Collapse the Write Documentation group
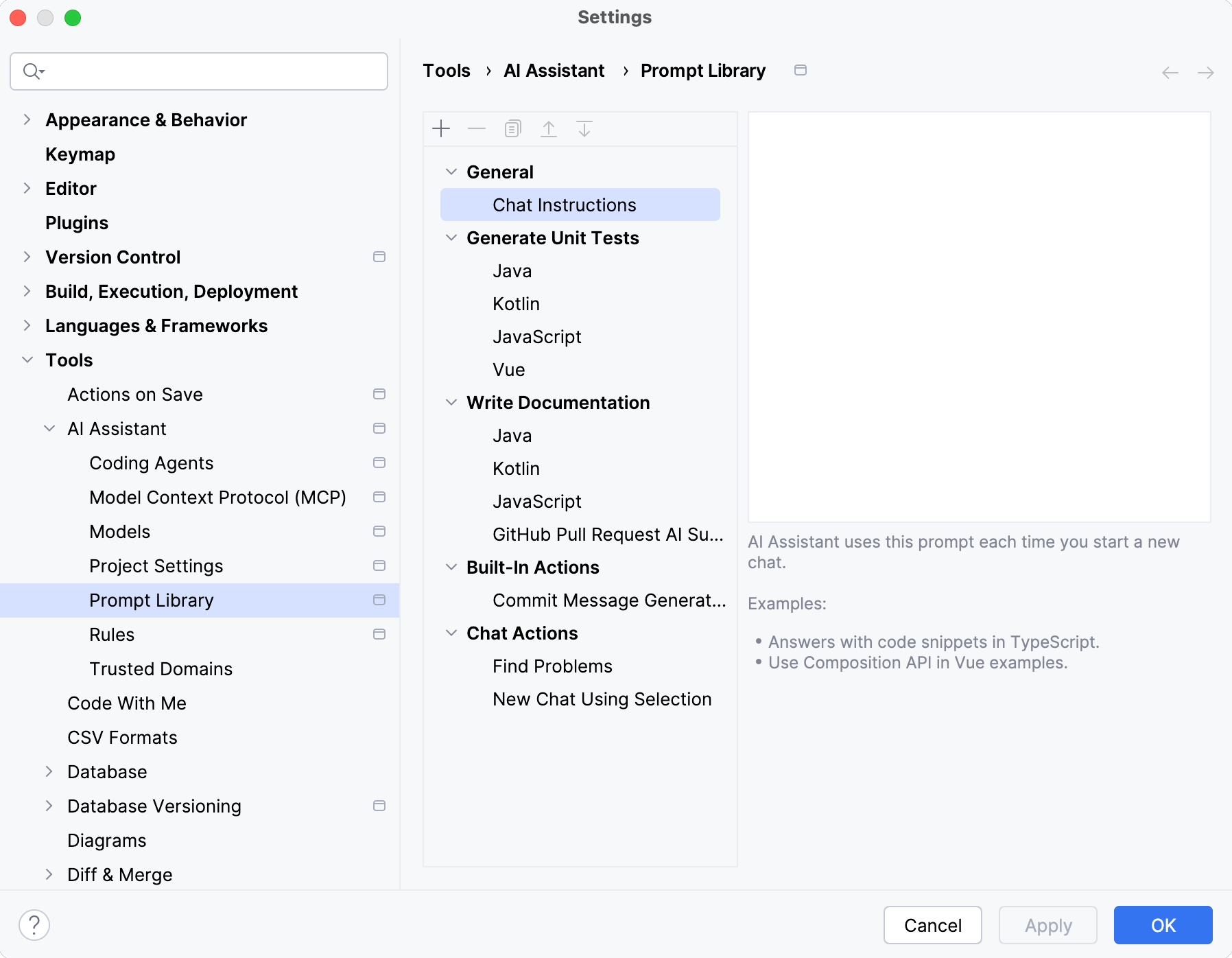The image size is (1232, 958). click(x=451, y=403)
